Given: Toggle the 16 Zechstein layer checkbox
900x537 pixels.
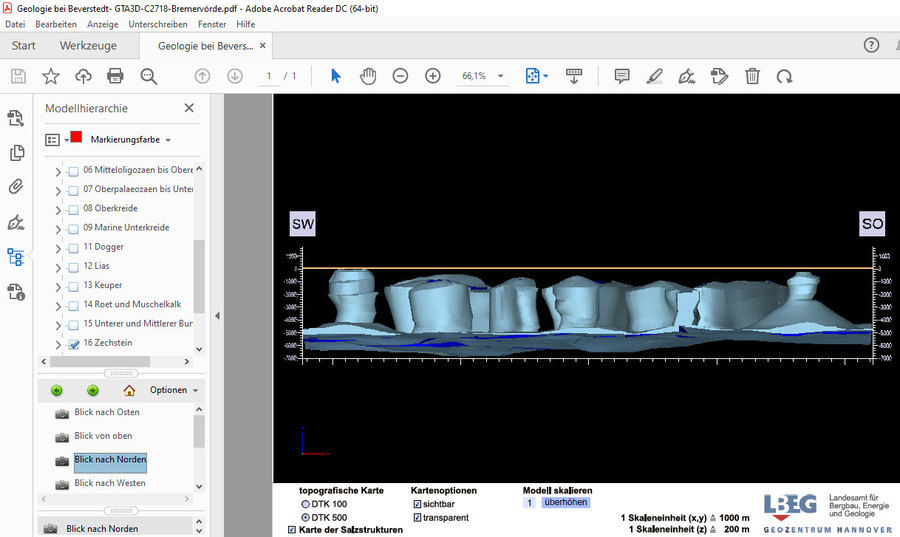Looking at the screenshot, I should pos(73,344).
